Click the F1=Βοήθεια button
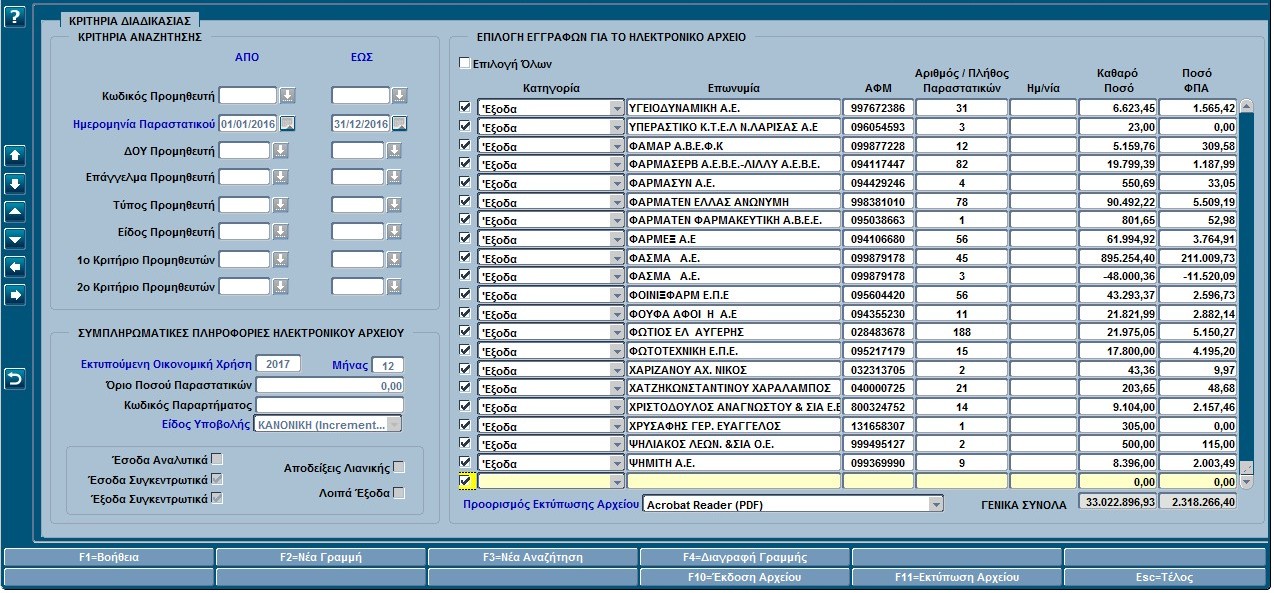Screen dimensions: 1274x593 pyautogui.click(x=109, y=557)
